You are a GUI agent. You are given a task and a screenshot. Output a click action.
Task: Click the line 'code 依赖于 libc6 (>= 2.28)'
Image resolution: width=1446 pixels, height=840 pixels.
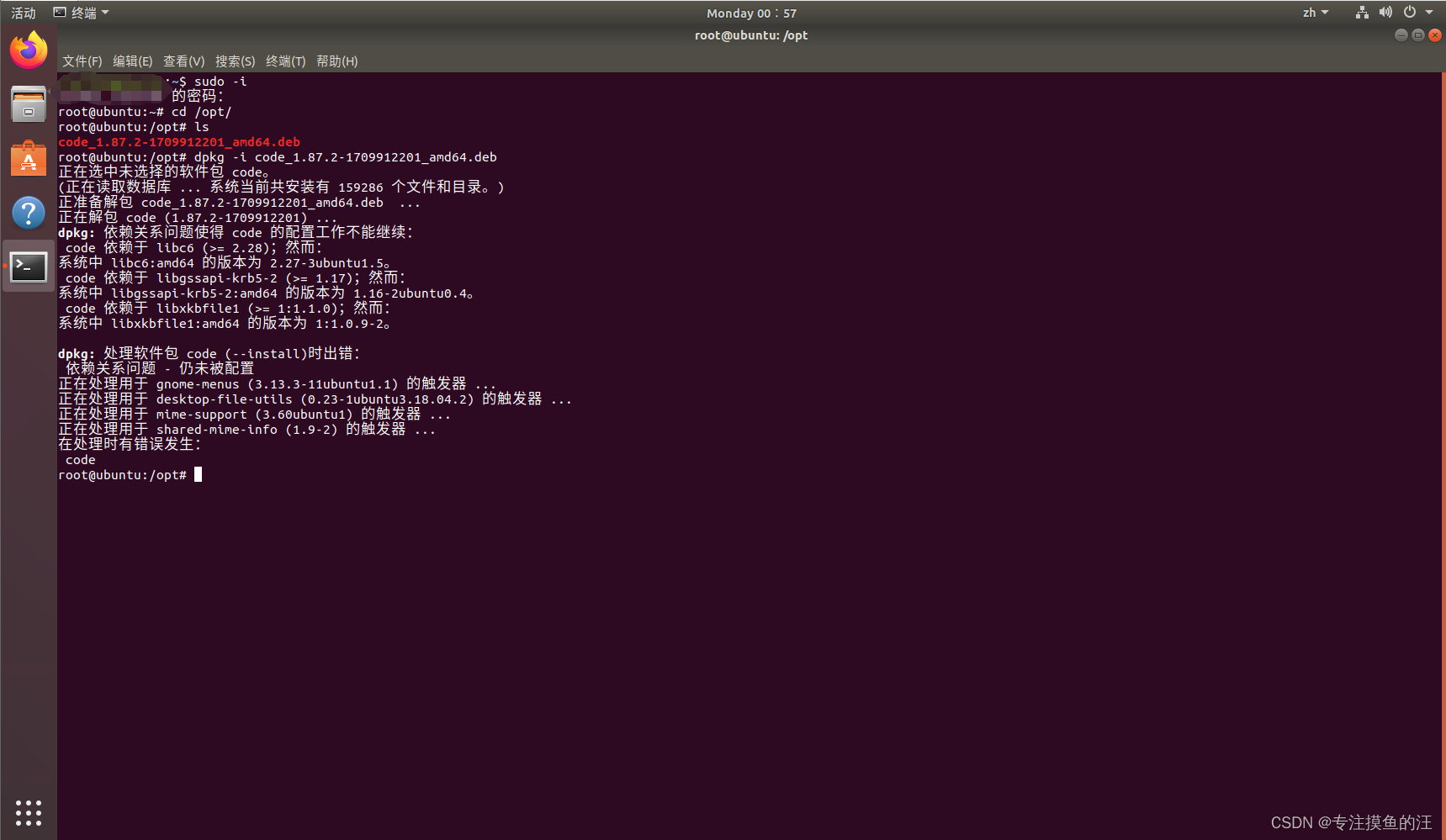click(193, 248)
